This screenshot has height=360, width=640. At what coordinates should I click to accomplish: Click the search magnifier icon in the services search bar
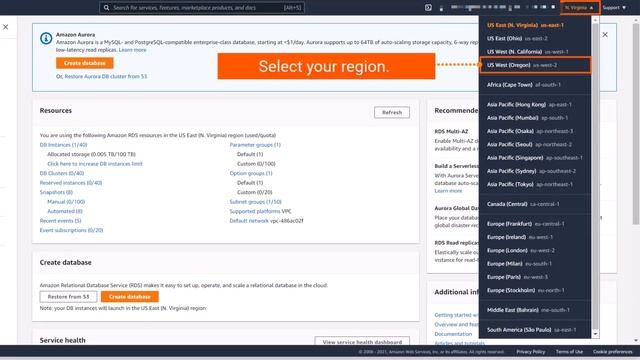click(x=106, y=8)
